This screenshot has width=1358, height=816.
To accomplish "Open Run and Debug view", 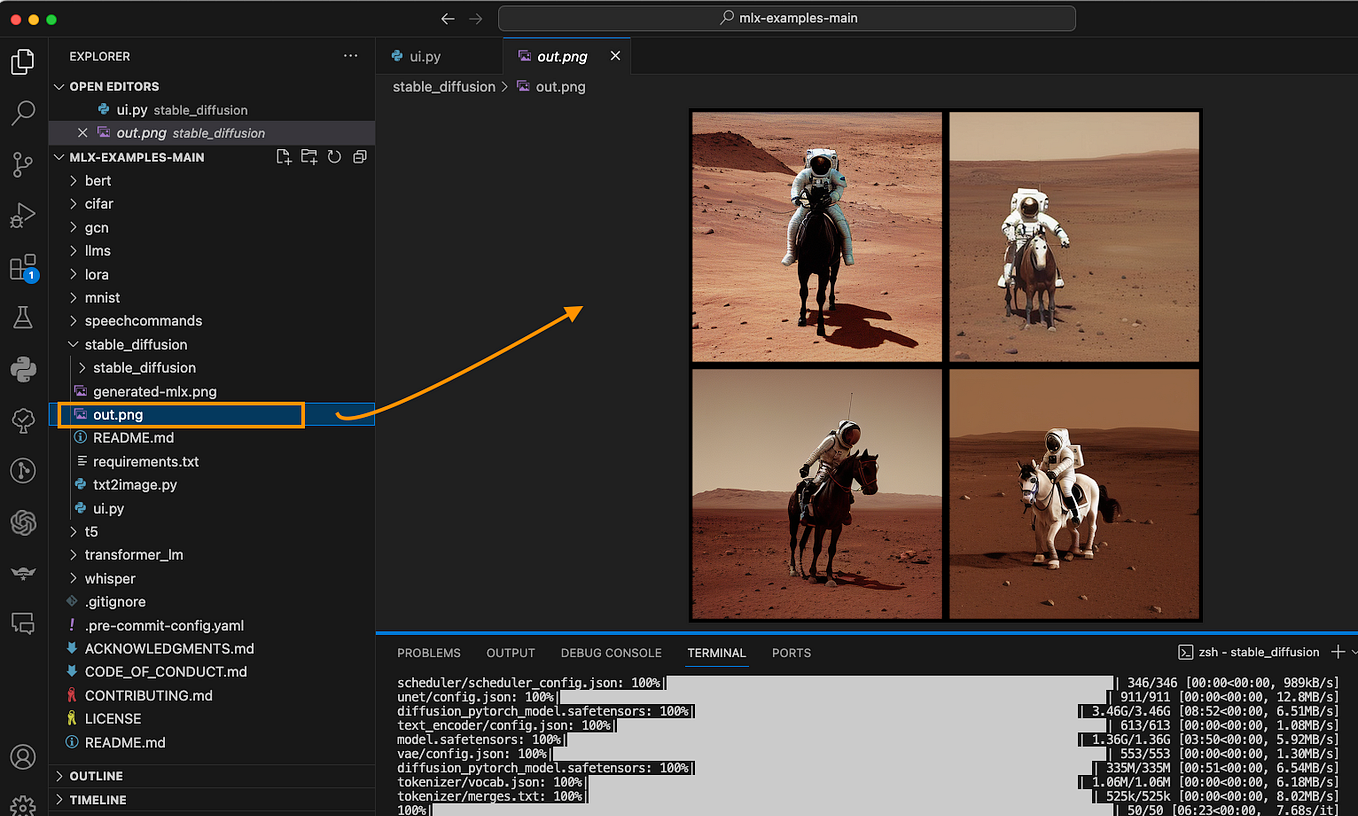I will [x=23, y=216].
